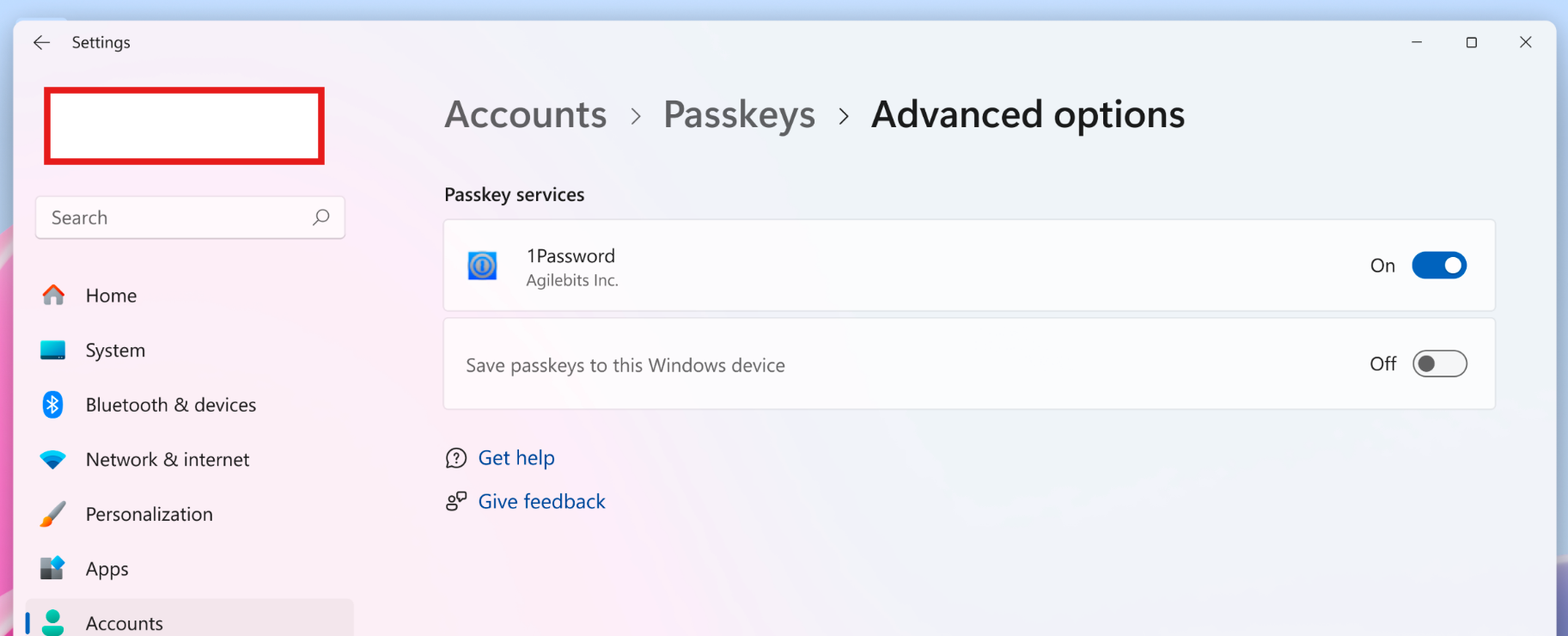Click the Home house icon in sidebar

click(53, 296)
